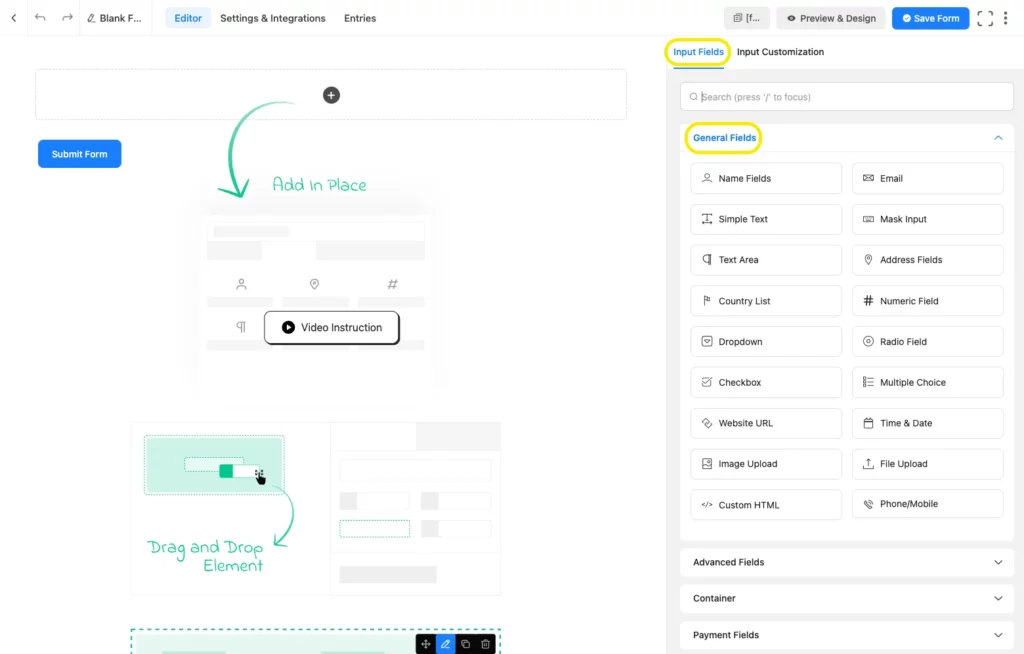Image resolution: width=1024 pixels, height=654 pixels.
Task: Go back using the left chevron icon
Action: [x=14, y=18]
